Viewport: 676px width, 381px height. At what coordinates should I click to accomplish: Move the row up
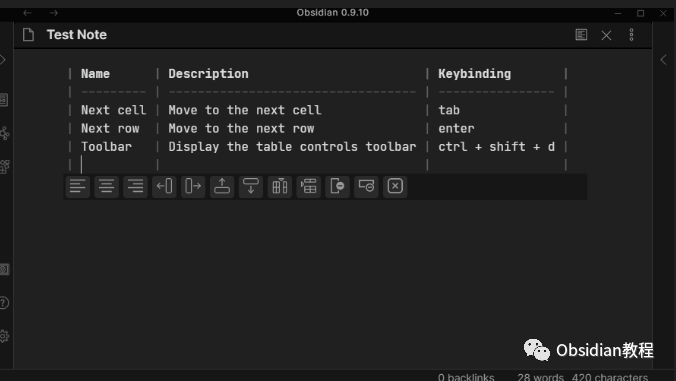pos(222,186)
